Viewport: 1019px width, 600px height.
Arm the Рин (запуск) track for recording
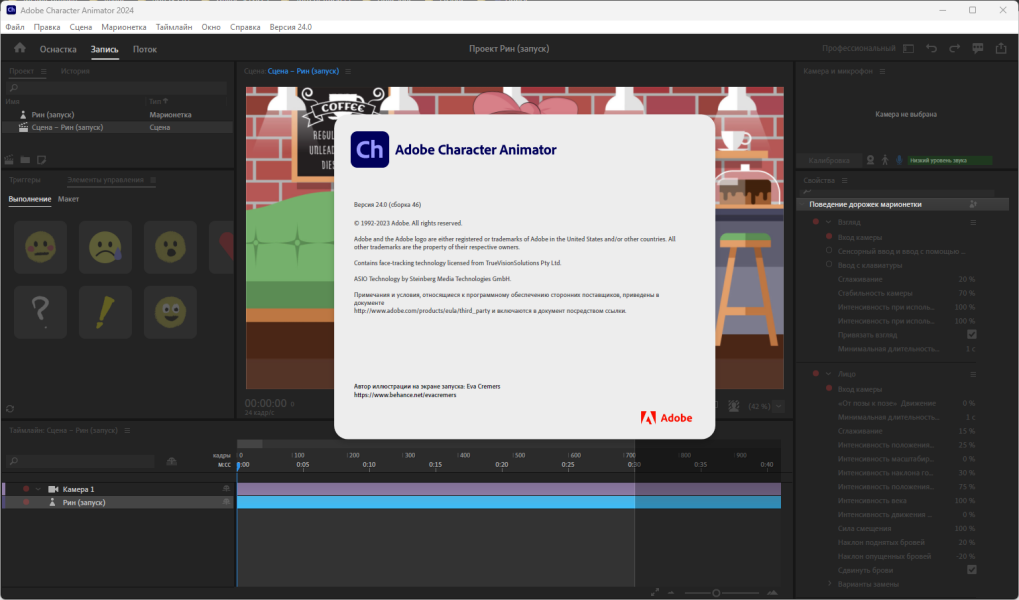[x=26, y=502]
